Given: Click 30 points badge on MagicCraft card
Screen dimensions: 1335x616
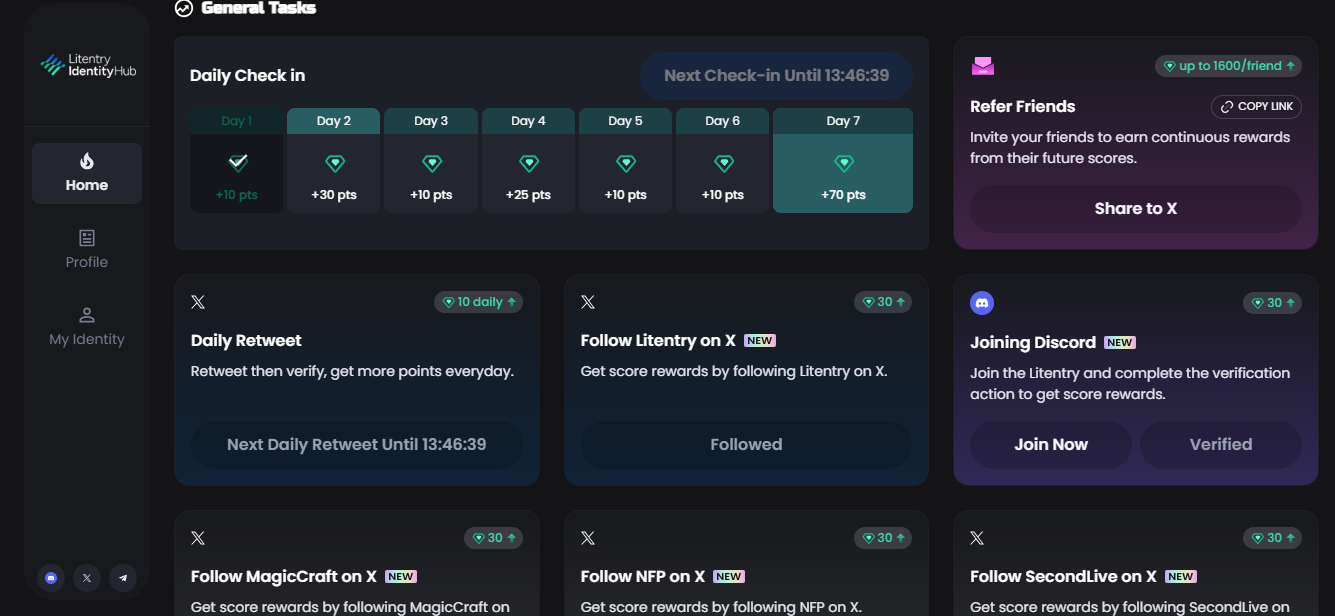Looking at the screenshot, I should pyautogui.click(x=493, y=538).
